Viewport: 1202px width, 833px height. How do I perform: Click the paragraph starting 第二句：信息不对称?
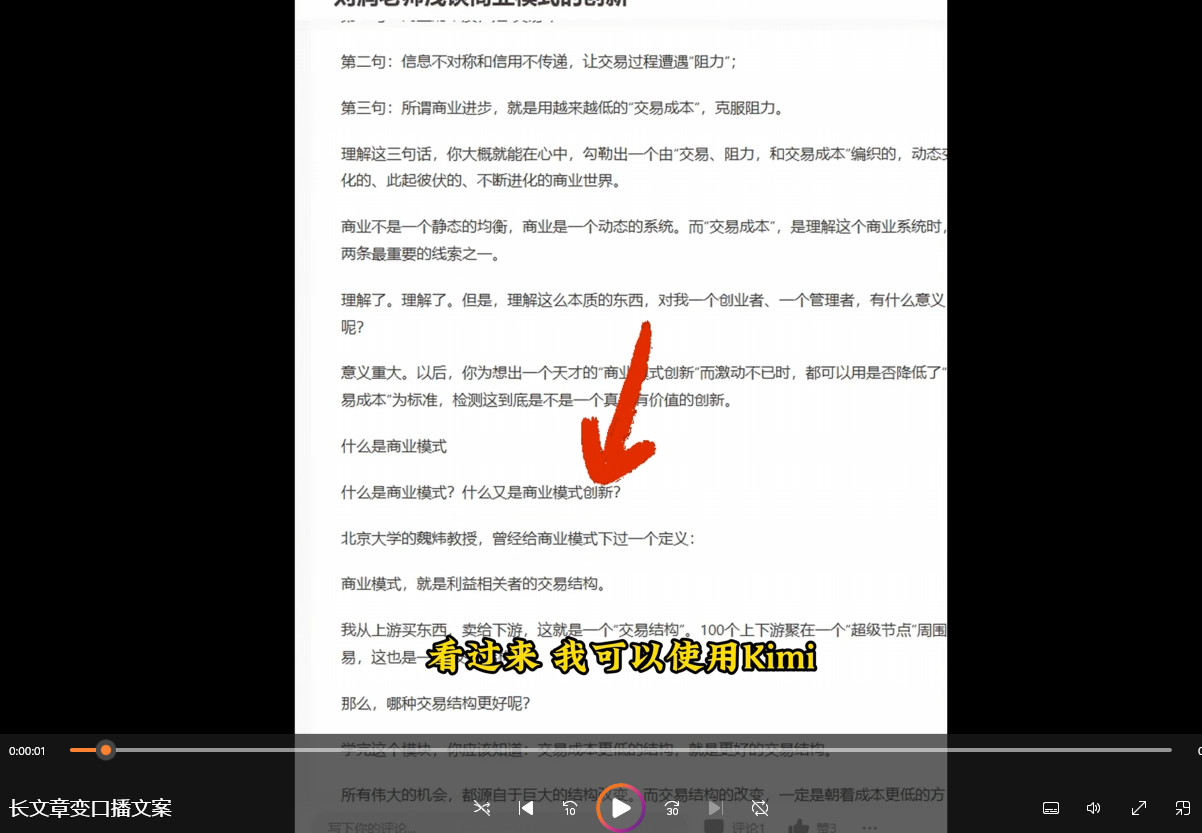pos(539,62)
